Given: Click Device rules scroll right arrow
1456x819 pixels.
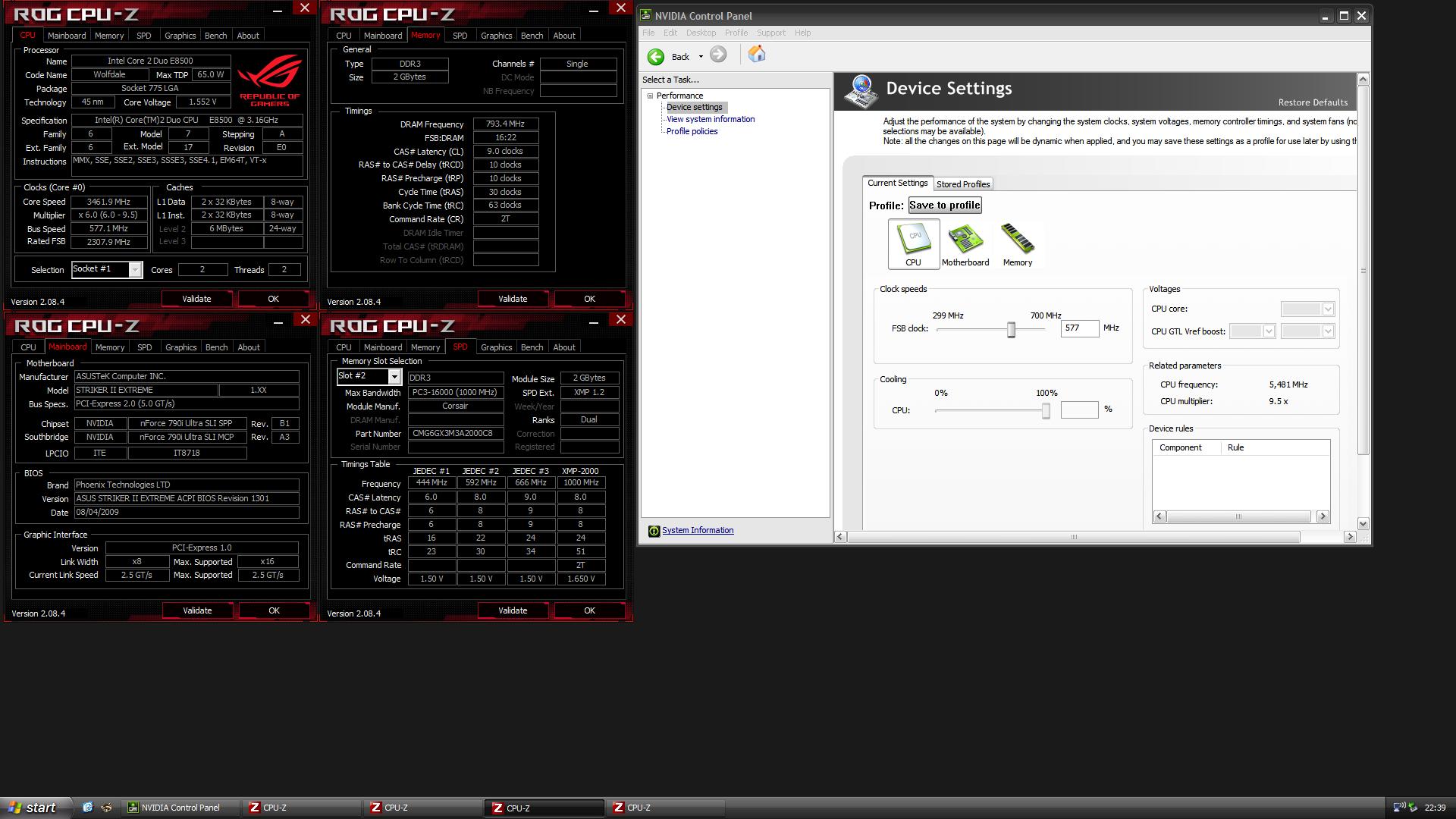Looking at the screenshot, I should 1323,516.
